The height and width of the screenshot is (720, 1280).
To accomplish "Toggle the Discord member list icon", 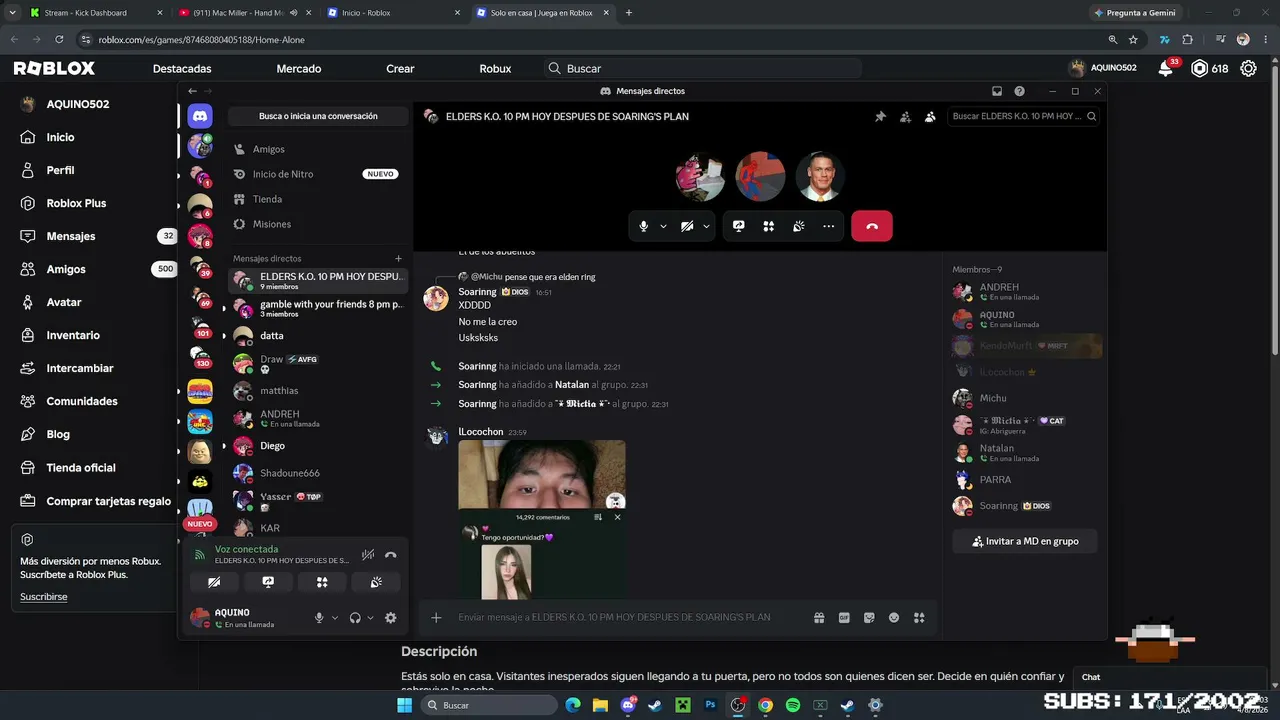I will (x=930, y=117).
